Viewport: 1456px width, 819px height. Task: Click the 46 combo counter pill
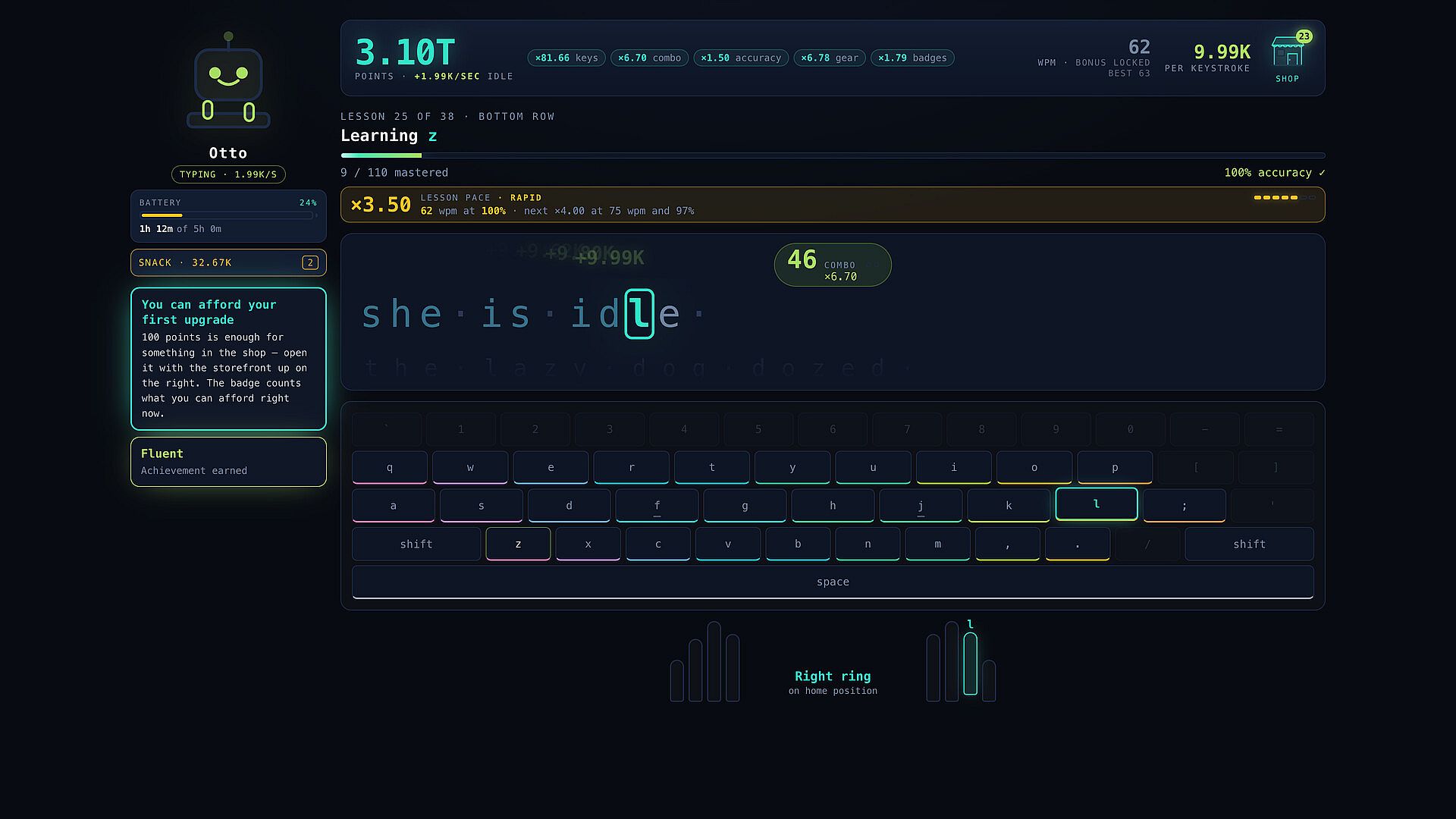[x=833, y=265]
